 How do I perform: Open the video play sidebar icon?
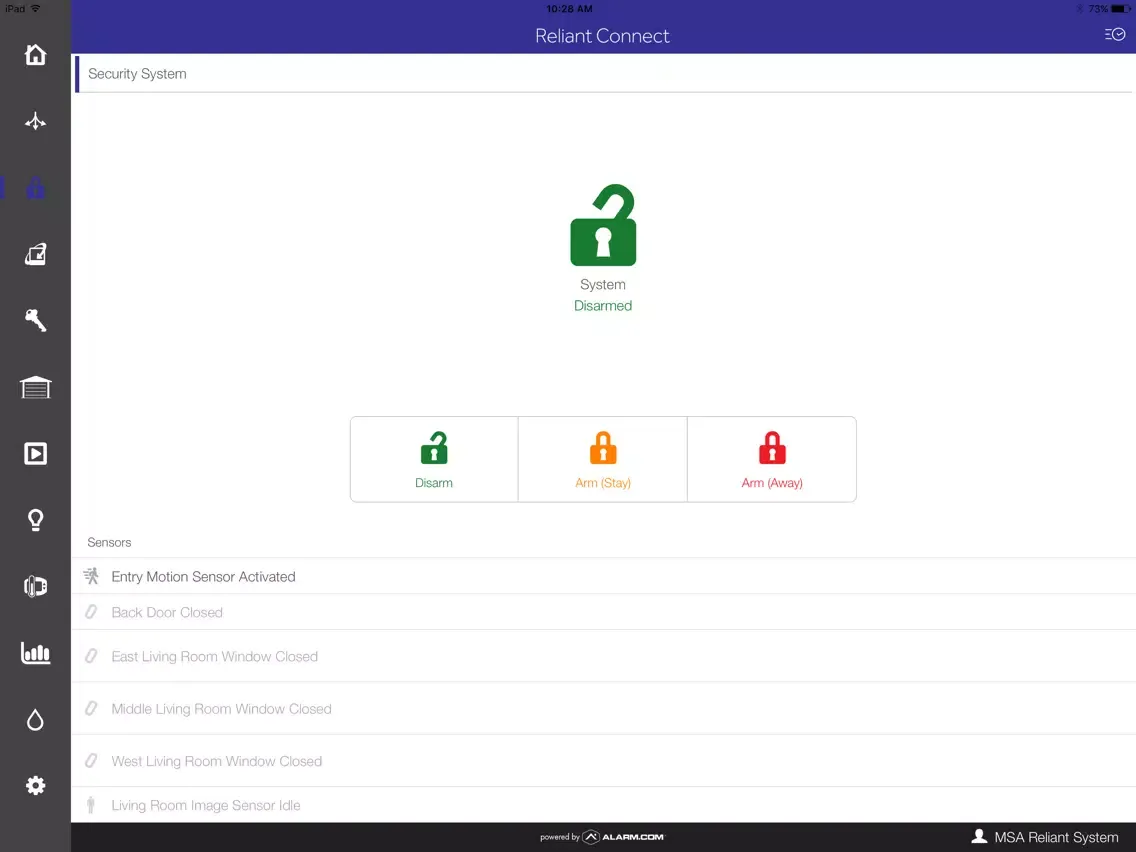tap(35, 454)
